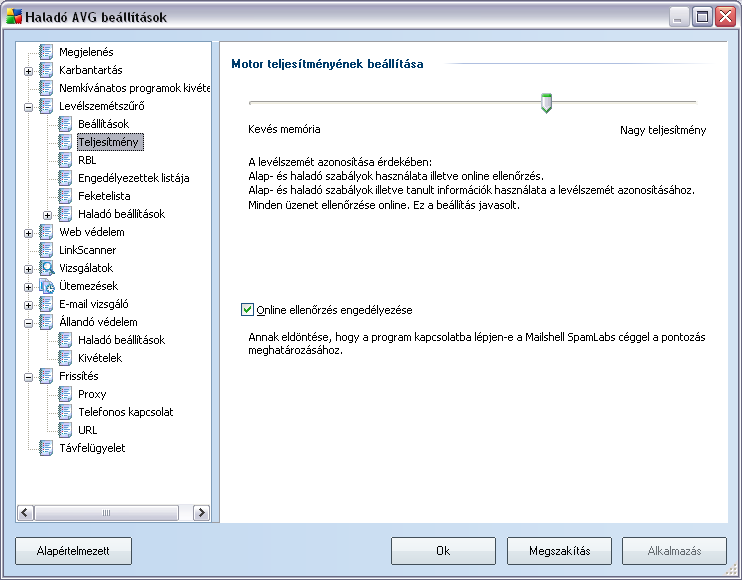Click the Kivételek page icon
This screenshot has height=580, width=742.
tap(65, 358)
